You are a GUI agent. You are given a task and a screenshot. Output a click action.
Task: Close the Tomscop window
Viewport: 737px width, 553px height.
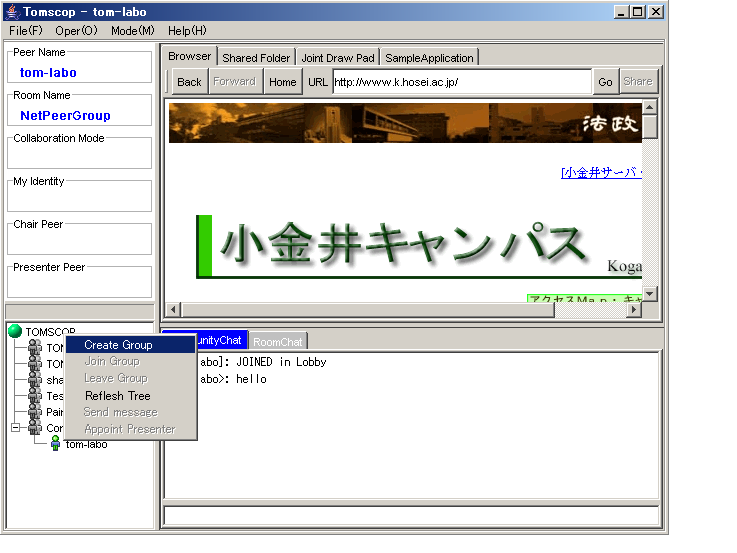[656, 12]
